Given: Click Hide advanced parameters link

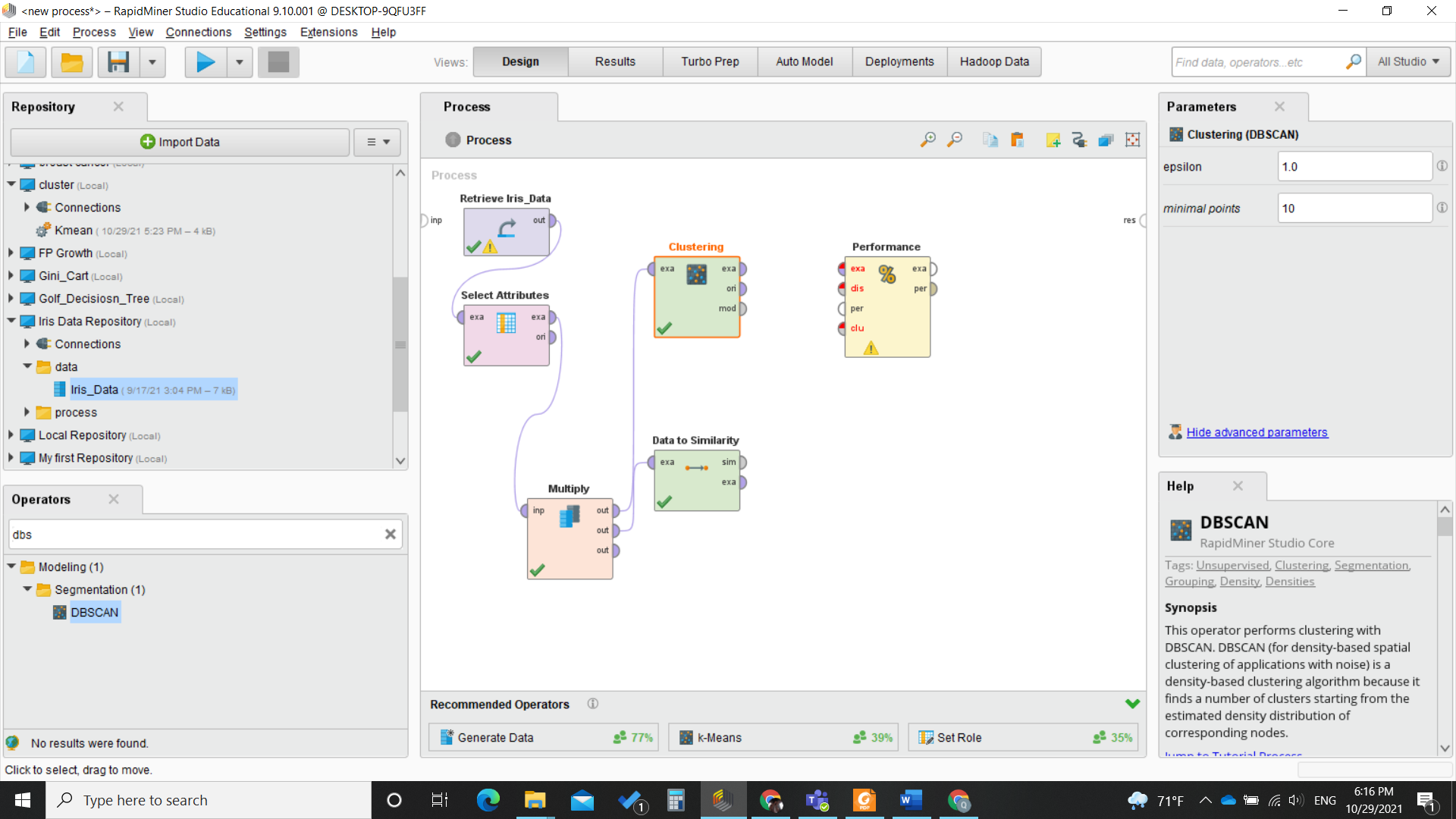Looking at the screenshot, I should pos(1257,432).
